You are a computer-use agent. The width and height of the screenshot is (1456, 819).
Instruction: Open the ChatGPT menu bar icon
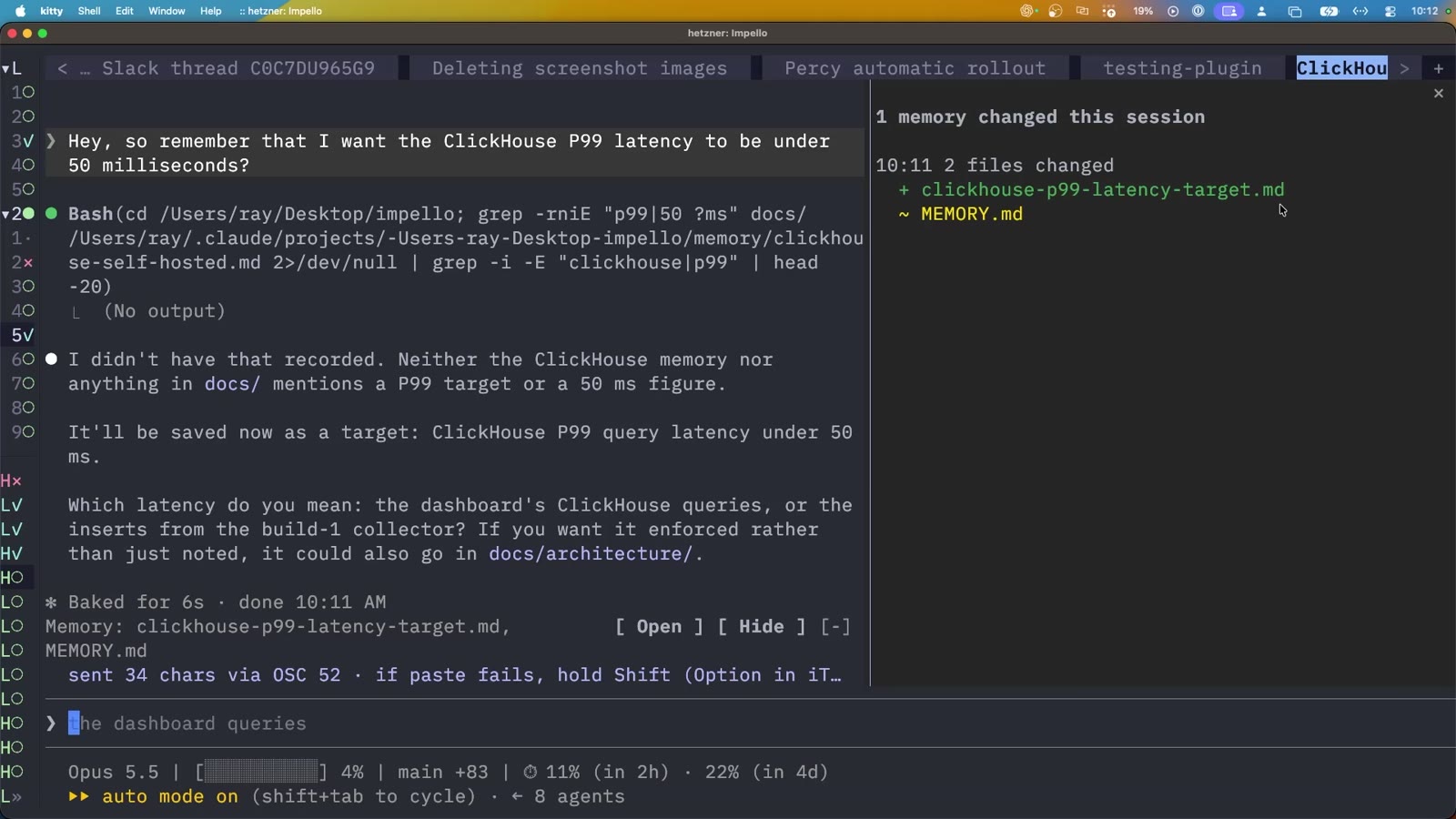click(1028, 11)
